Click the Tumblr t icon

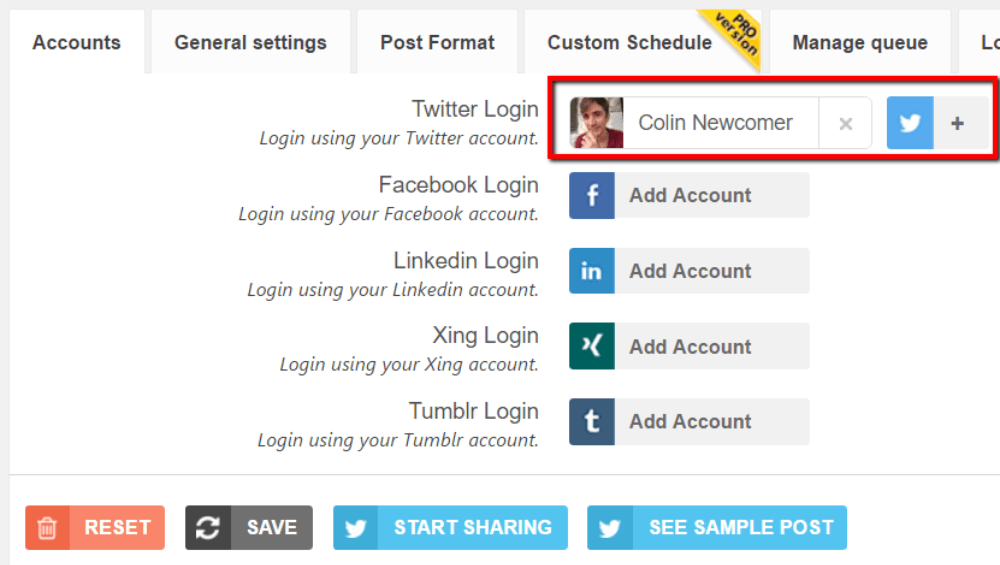click(x=592, y=422)
